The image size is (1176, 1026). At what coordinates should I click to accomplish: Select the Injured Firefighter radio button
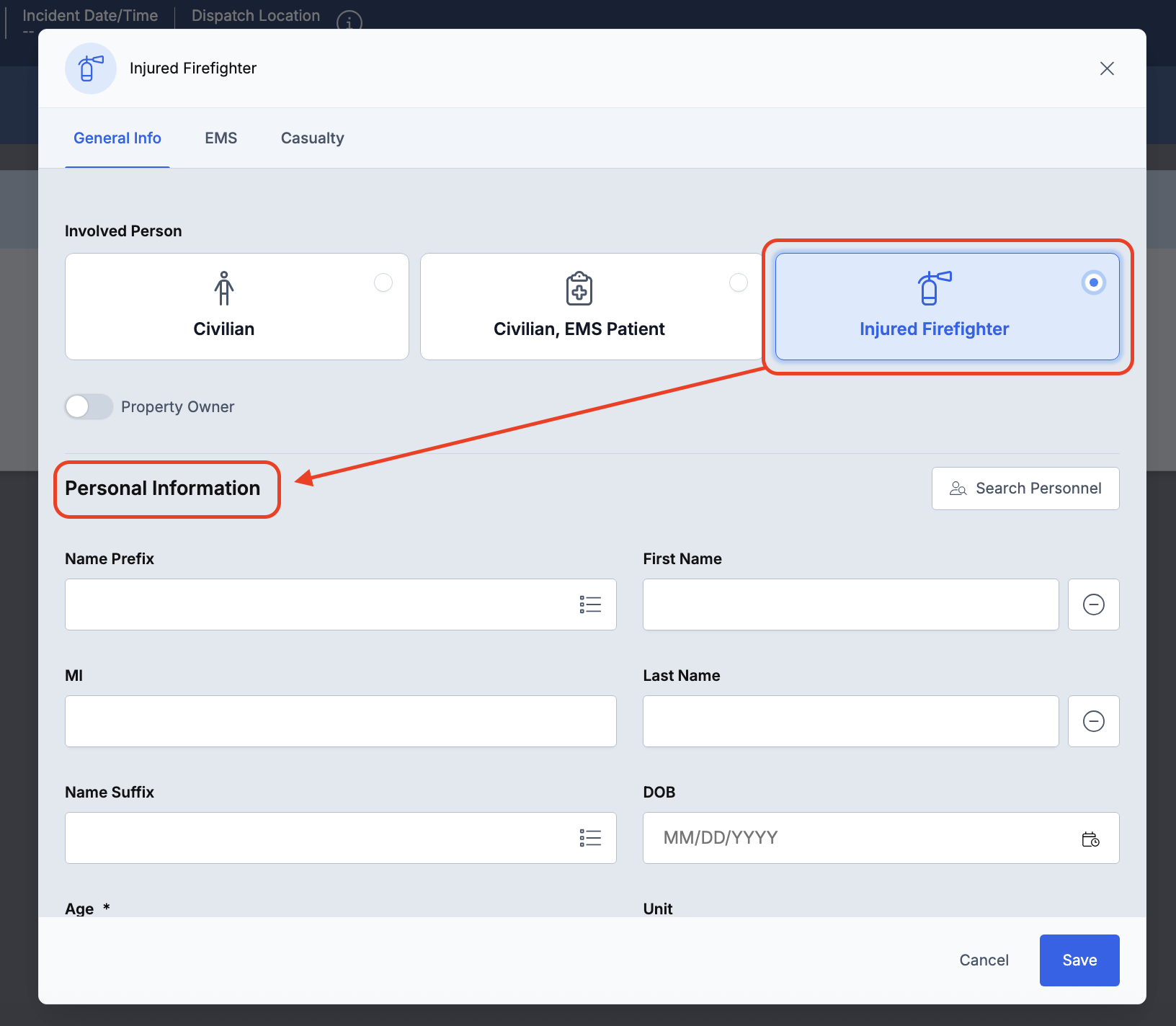tap(1093, 282)
